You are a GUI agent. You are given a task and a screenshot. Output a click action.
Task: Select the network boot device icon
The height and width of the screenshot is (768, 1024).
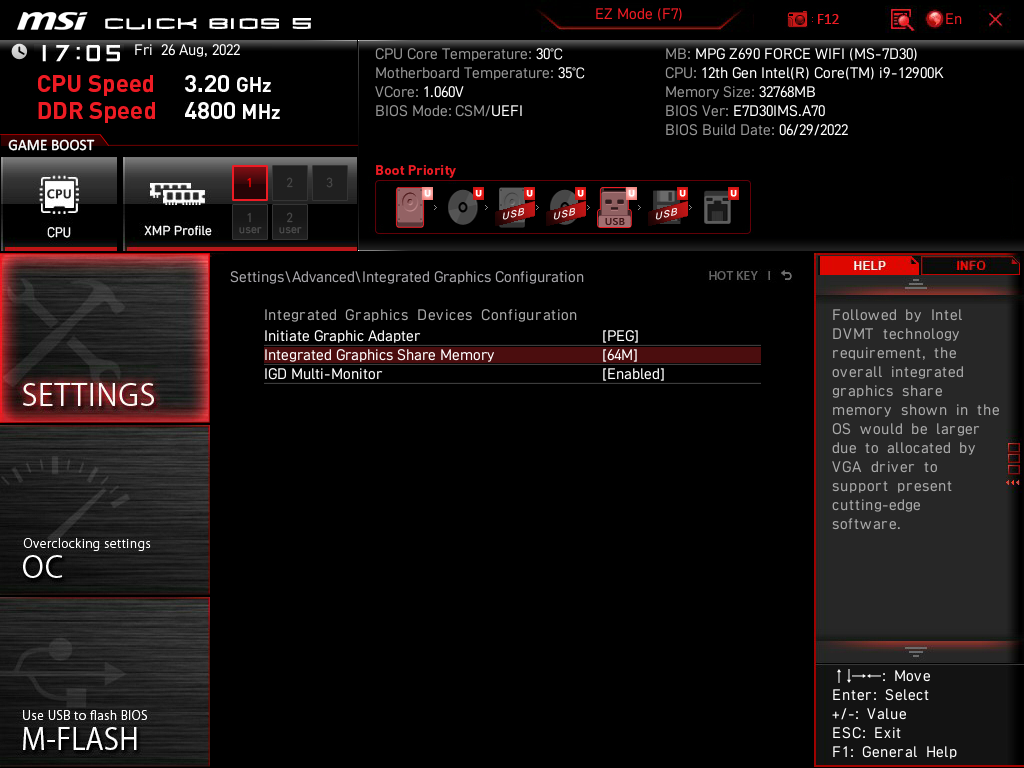click(x=719, y=207)
